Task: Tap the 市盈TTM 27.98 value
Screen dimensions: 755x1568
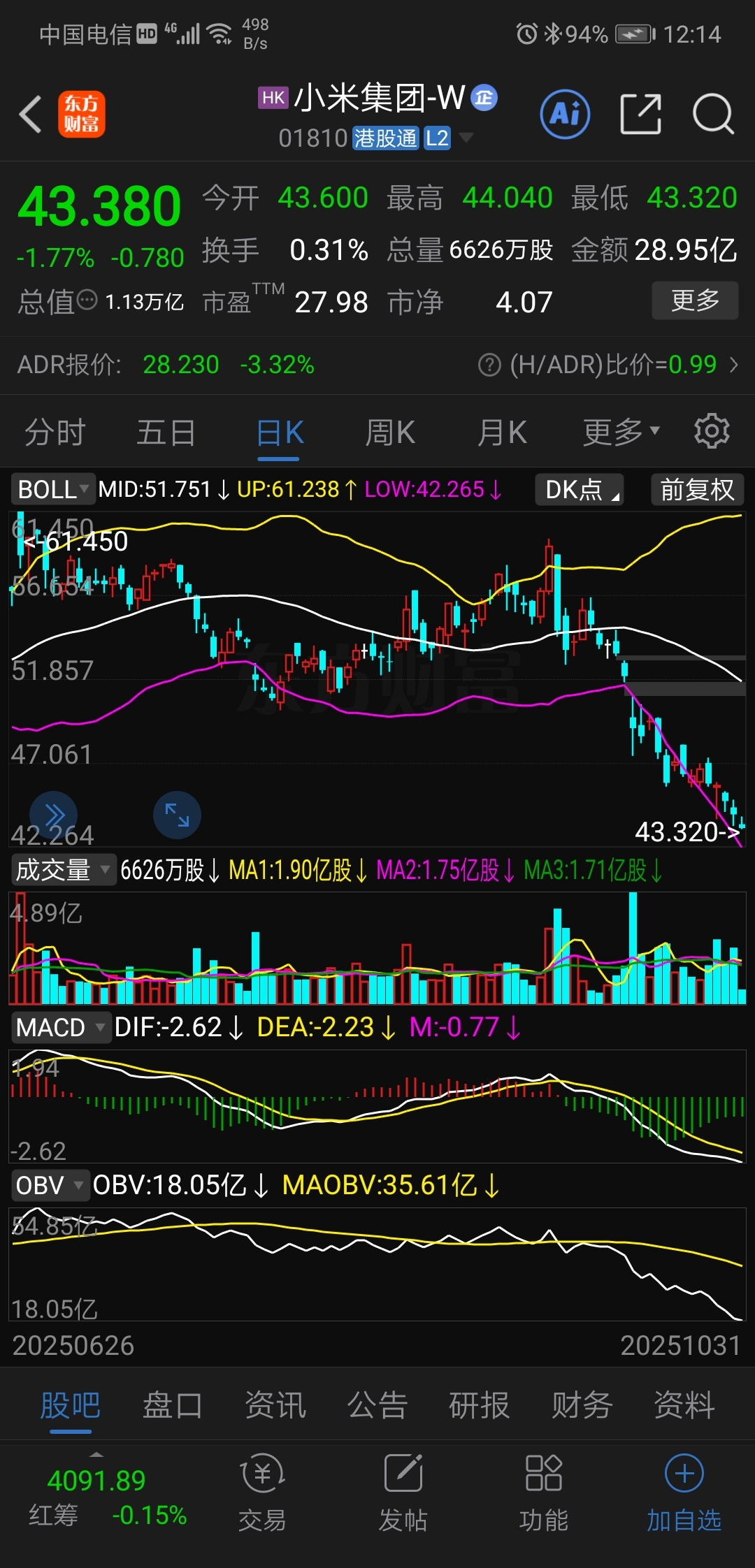Action: [x=331, y=303]
